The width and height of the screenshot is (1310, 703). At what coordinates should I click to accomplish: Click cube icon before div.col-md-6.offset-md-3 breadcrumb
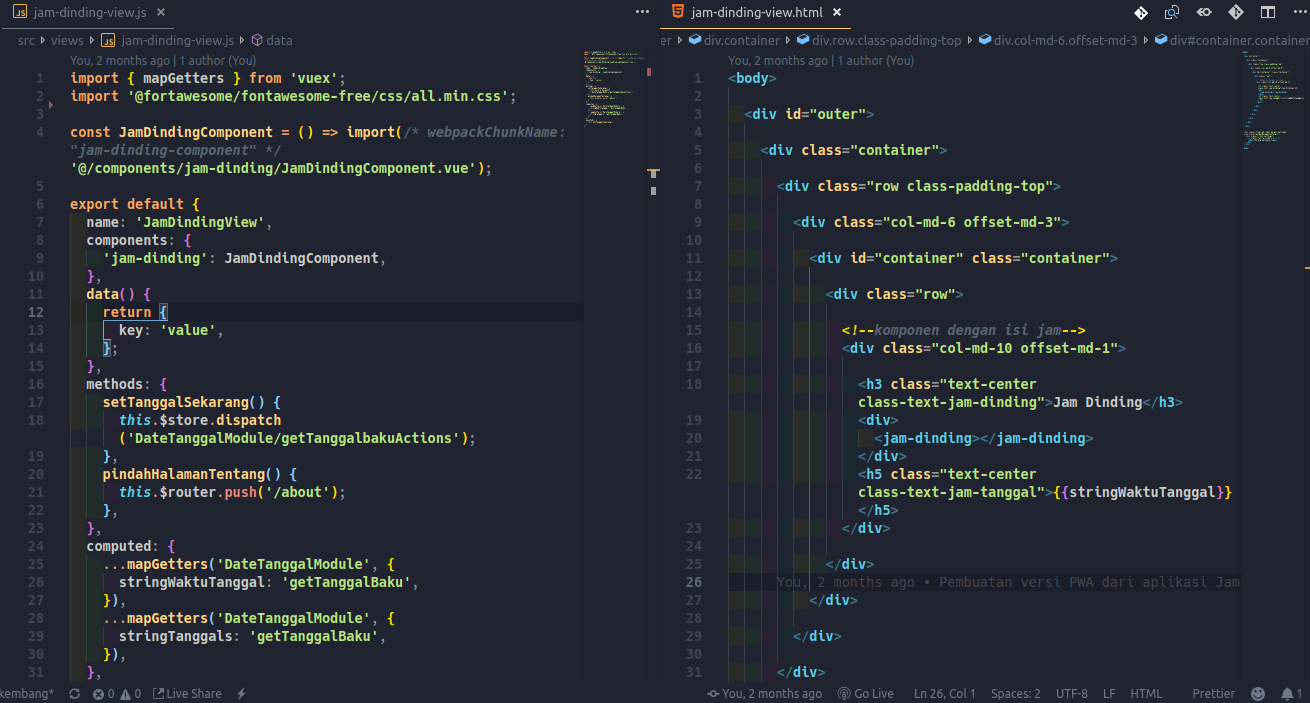coord(984,40)
